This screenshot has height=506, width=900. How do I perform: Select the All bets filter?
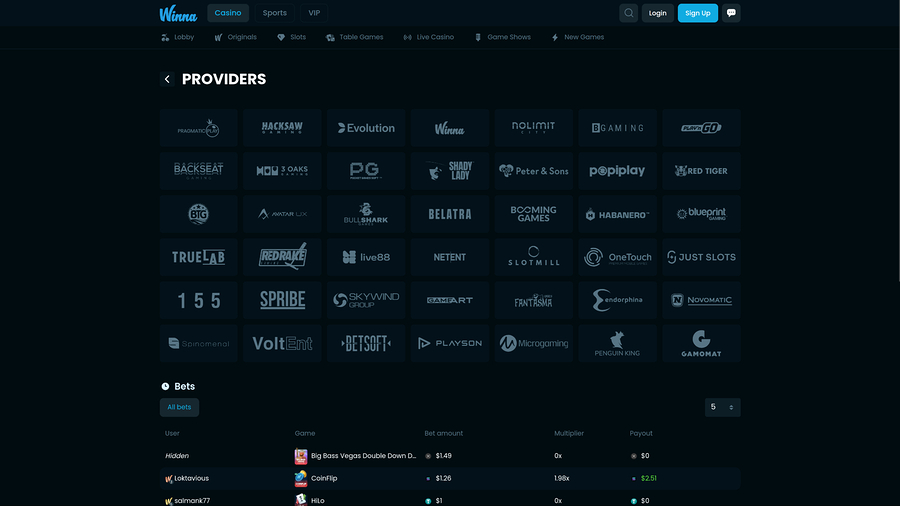point(180,407)
